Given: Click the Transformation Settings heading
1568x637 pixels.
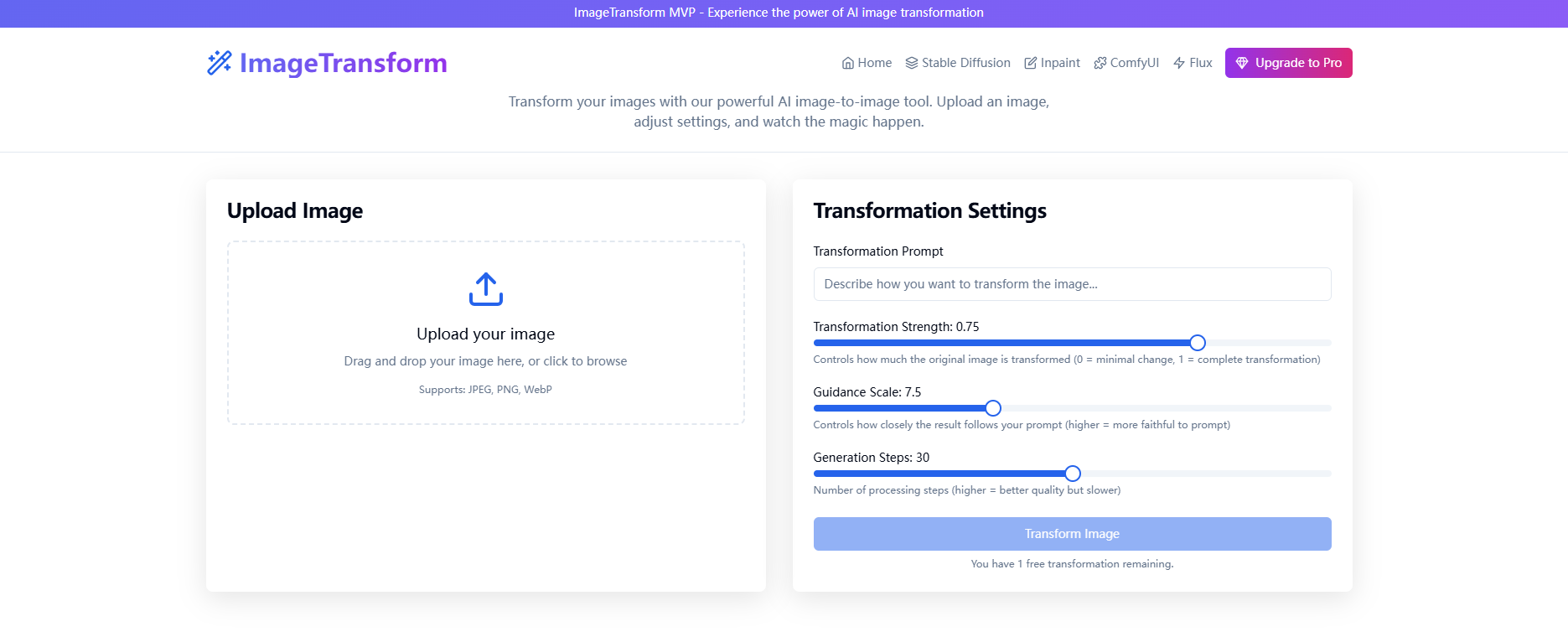Looking at the screenshot, I should pos(929,210).
